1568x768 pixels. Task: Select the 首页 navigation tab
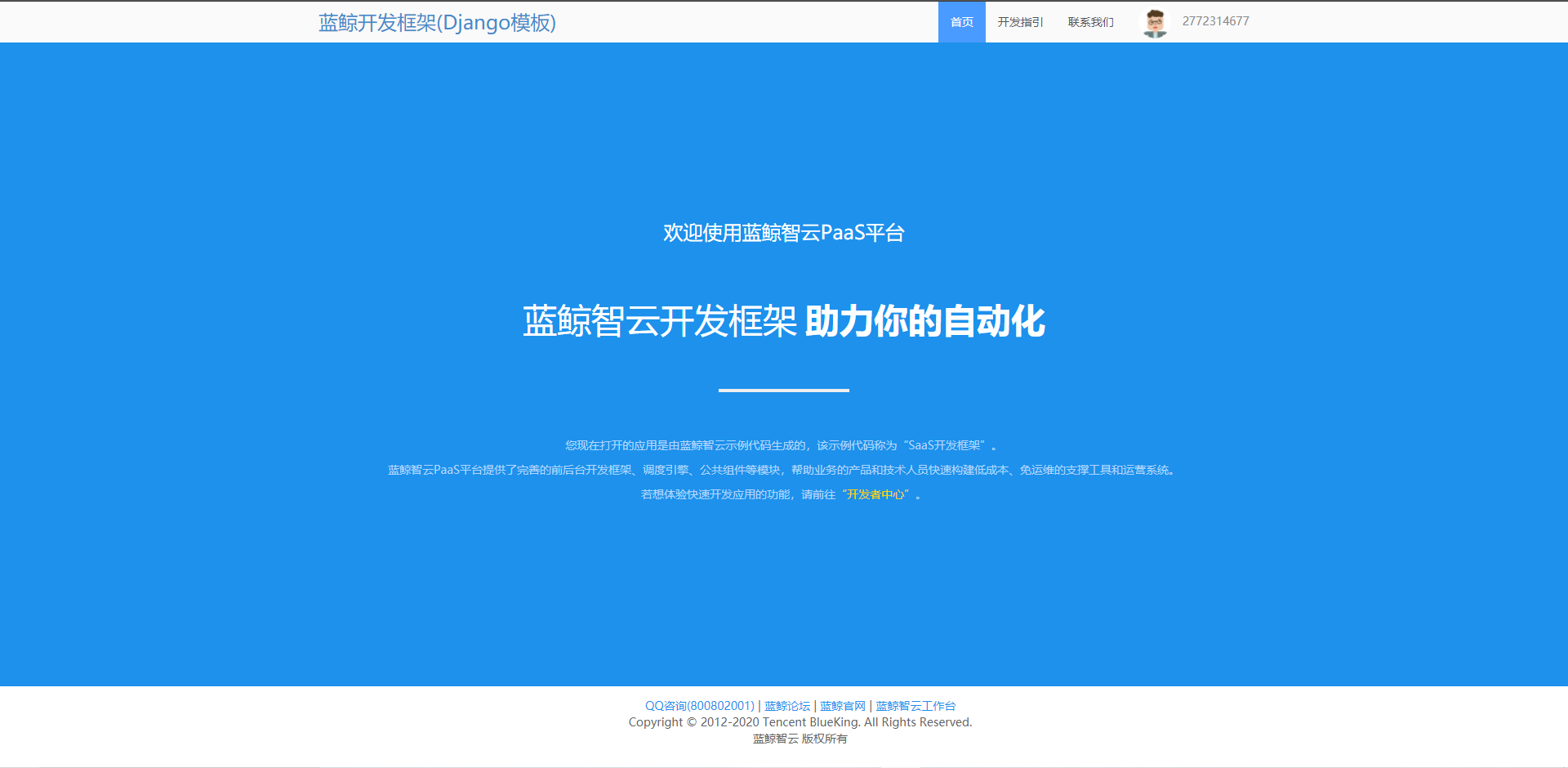point(962,22)
